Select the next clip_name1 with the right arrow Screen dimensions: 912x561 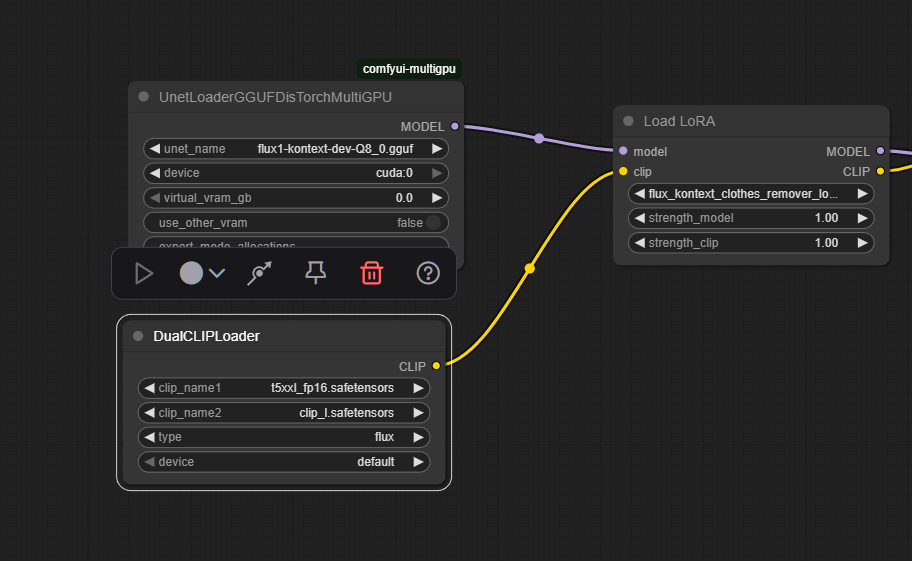click(418, 388)
